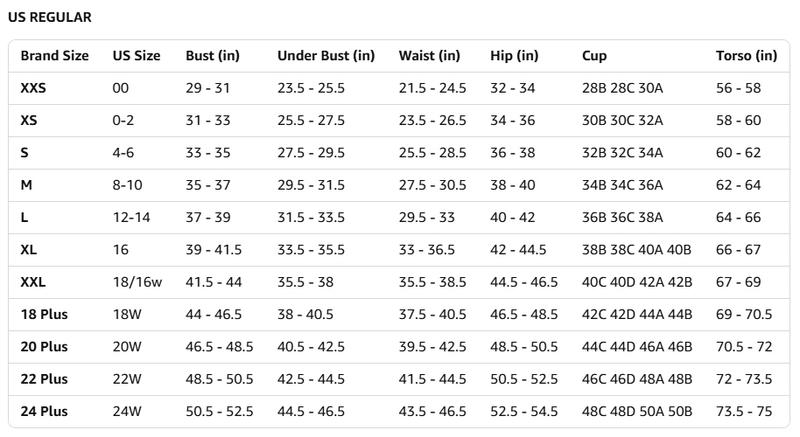
Task: Select the 22W US size cell
Action: 127,379
